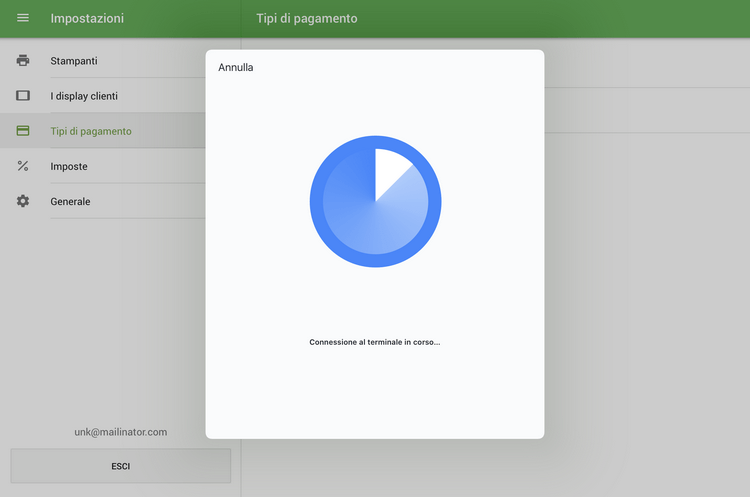This screenshot has height=497, width=750.
Task: Go to the Imposte settings label
Action: (x=69, y=166)
